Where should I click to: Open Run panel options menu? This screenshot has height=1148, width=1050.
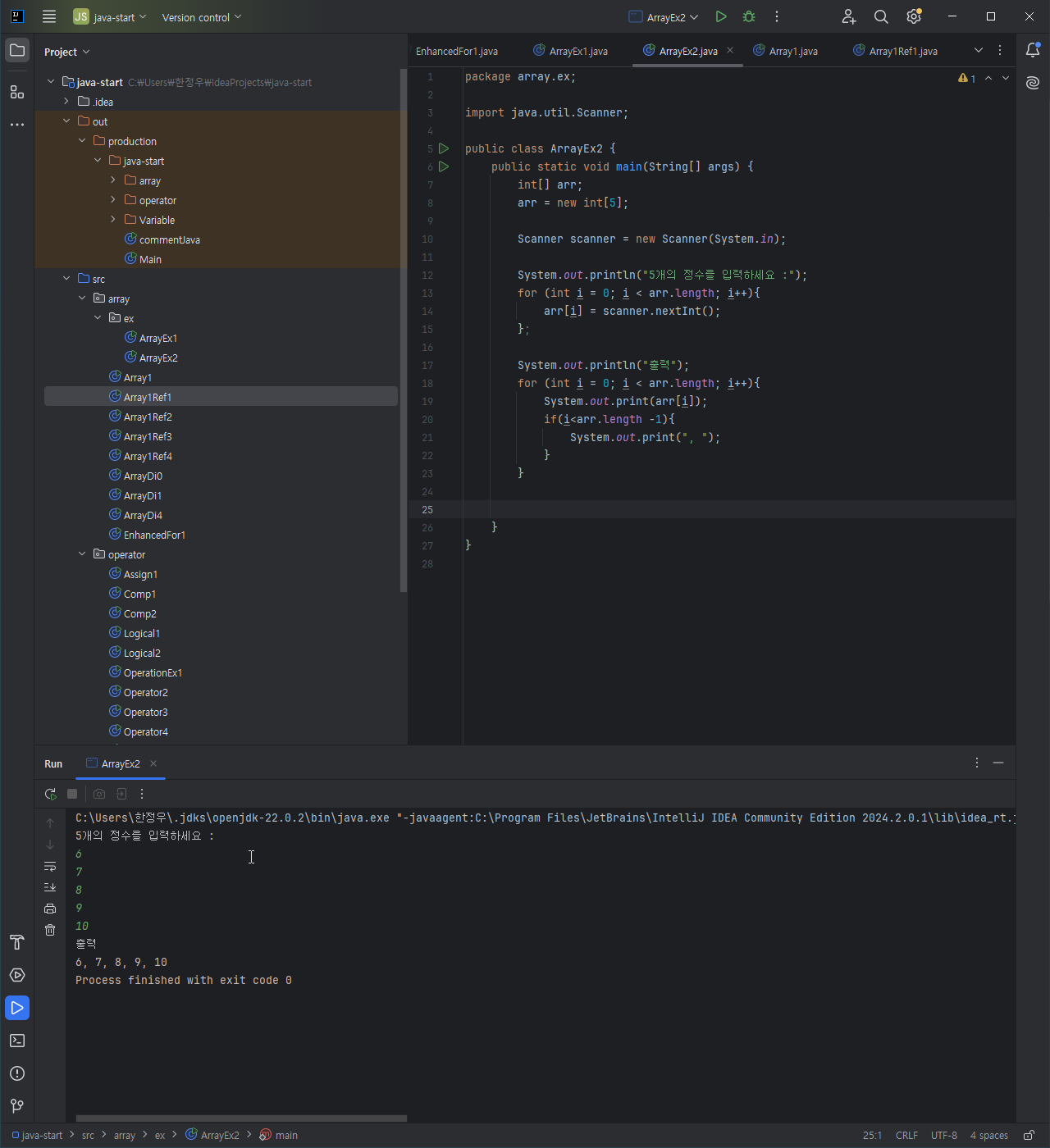pyautogui.click(x=976, y=763)
